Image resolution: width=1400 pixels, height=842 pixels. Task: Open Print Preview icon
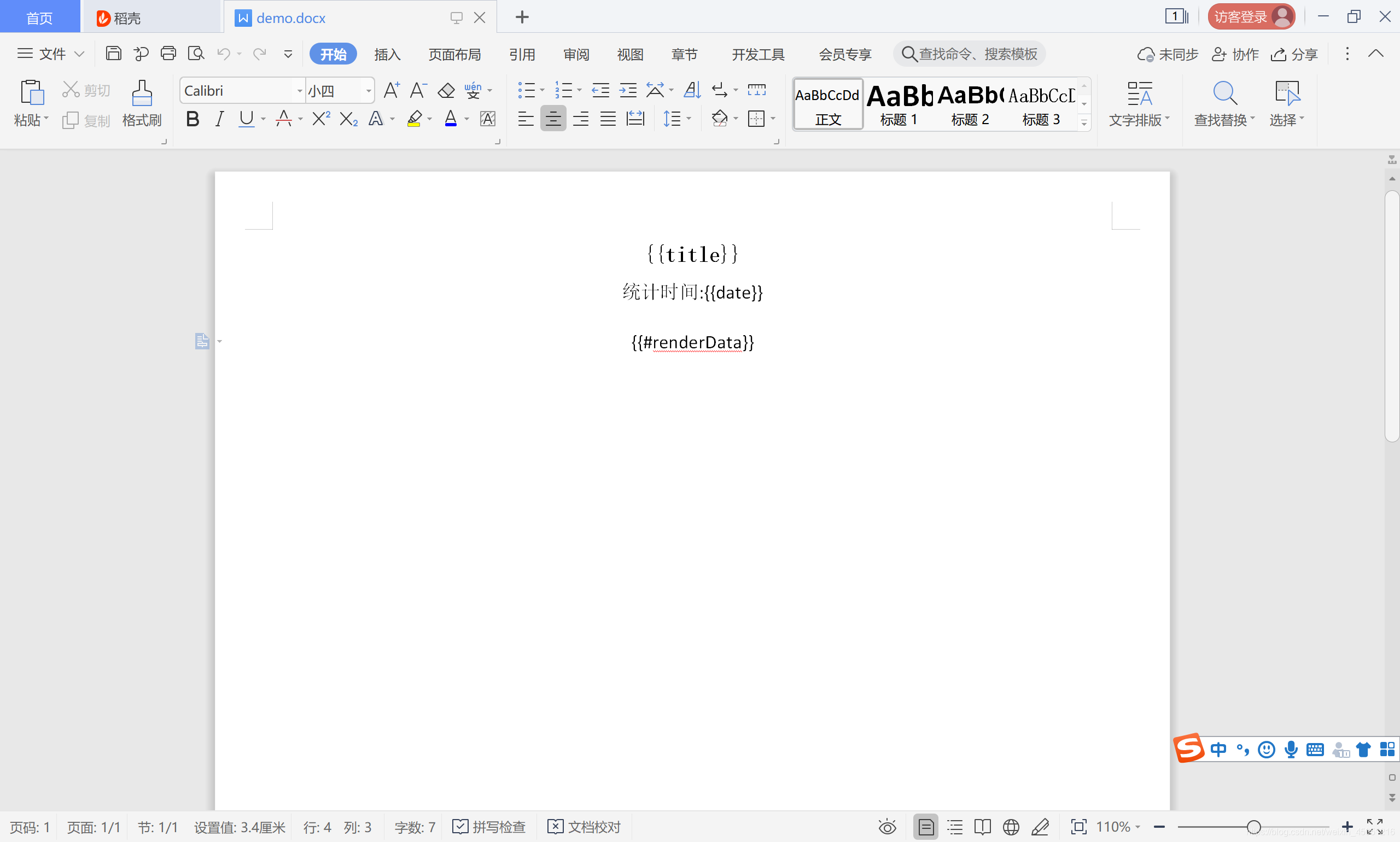196,54
